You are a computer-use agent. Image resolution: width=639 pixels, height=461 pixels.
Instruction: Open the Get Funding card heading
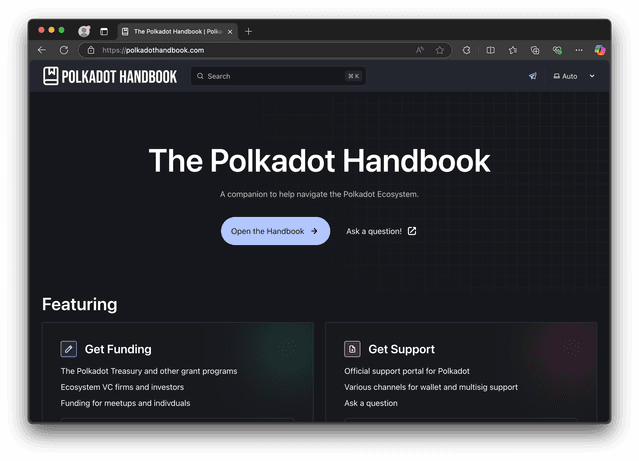pos(118,349)
